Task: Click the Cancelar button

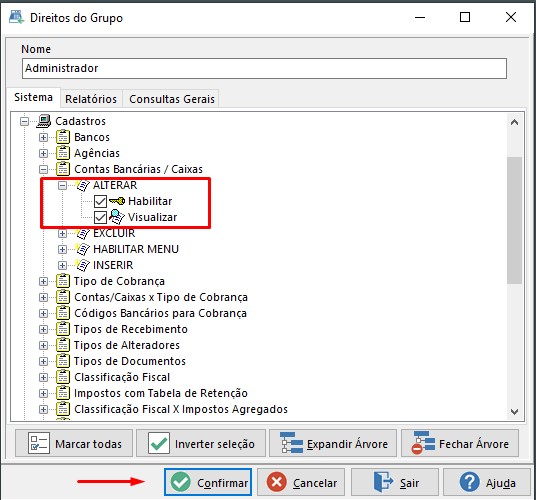Action: (301, 482)
